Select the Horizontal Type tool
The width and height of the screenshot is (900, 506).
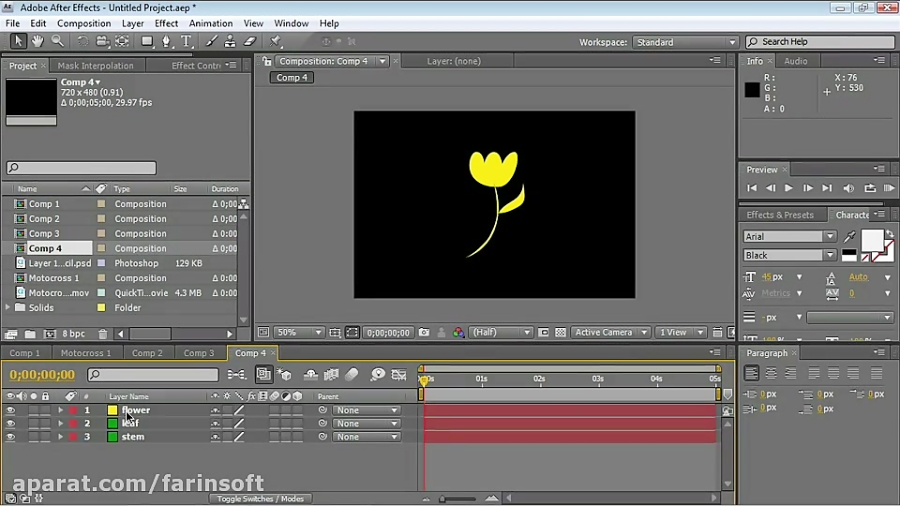click(x=186, y=41)
